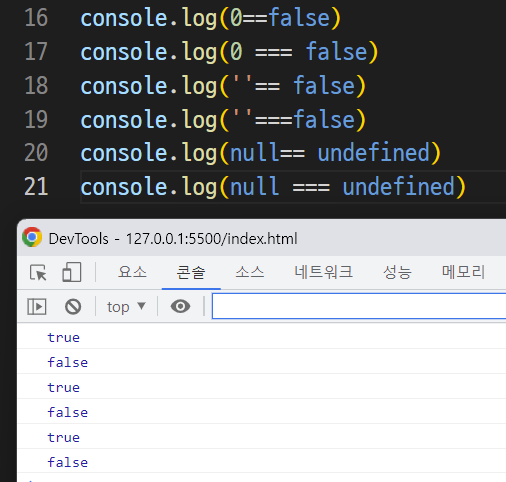
Task: Switch to the 요소 tab
Action: coord(132,272)
